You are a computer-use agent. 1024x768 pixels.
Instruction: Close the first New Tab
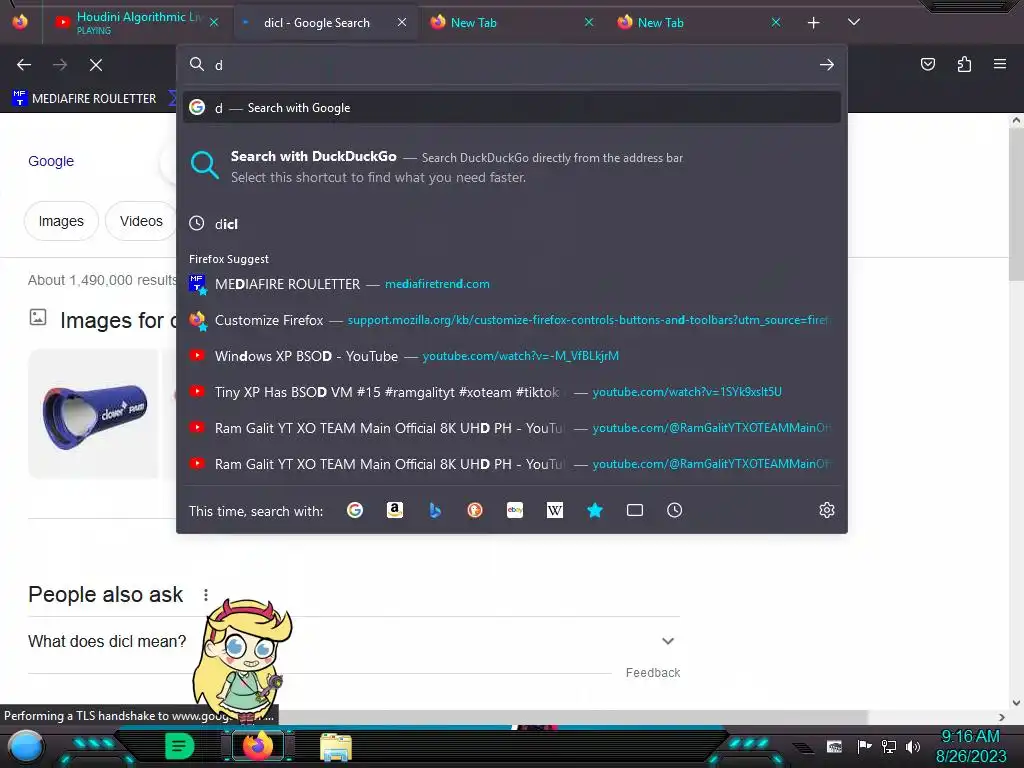tap(588, 22)
